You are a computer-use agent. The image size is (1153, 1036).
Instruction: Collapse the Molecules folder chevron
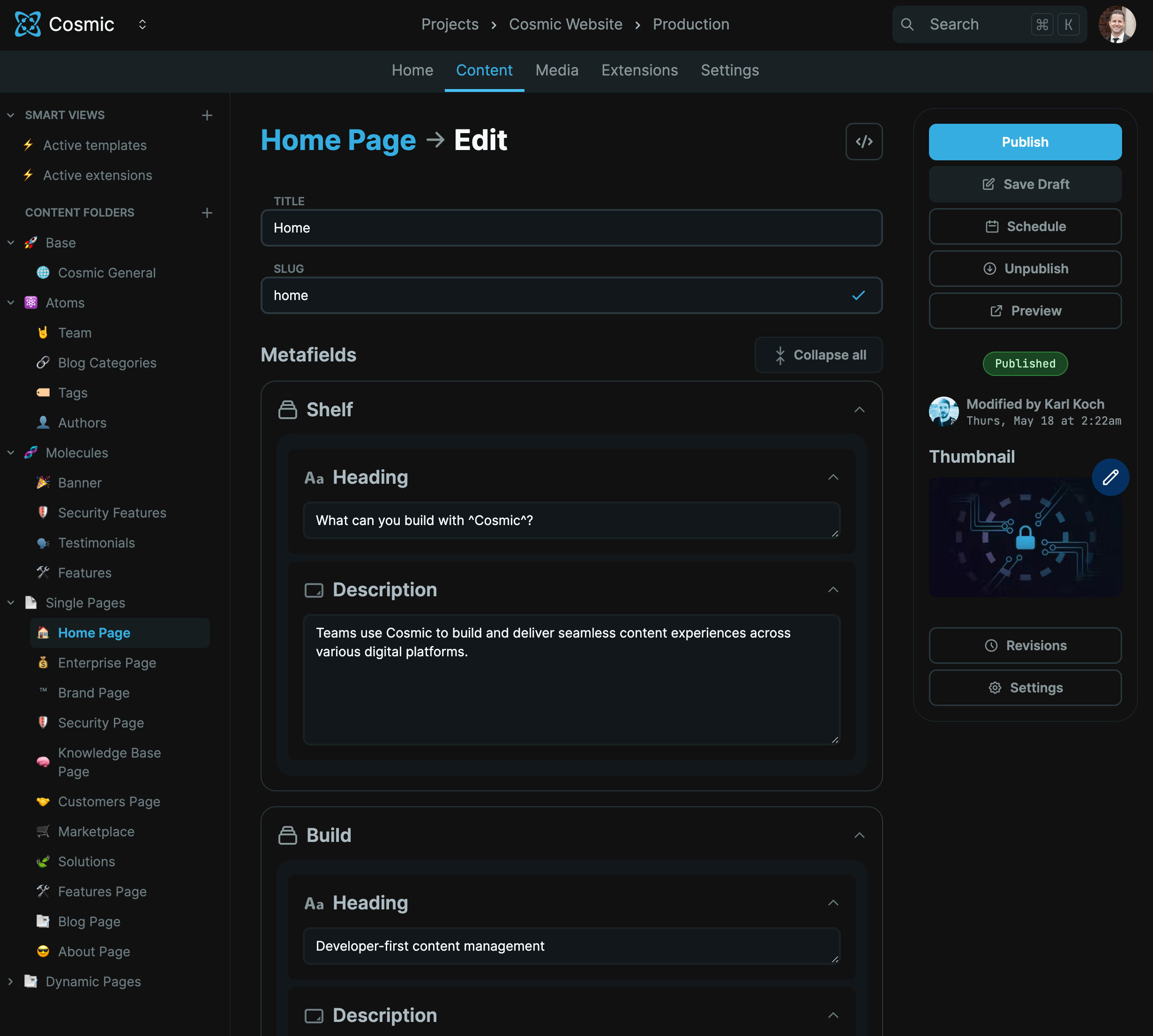coord(10,452)
